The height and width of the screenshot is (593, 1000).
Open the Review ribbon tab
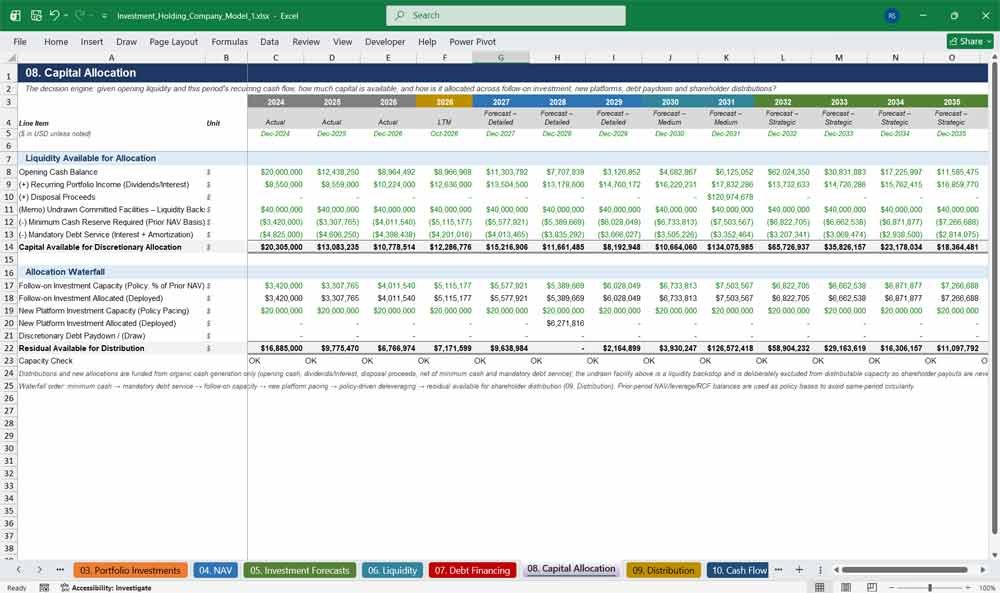click(x=306, y=41)
